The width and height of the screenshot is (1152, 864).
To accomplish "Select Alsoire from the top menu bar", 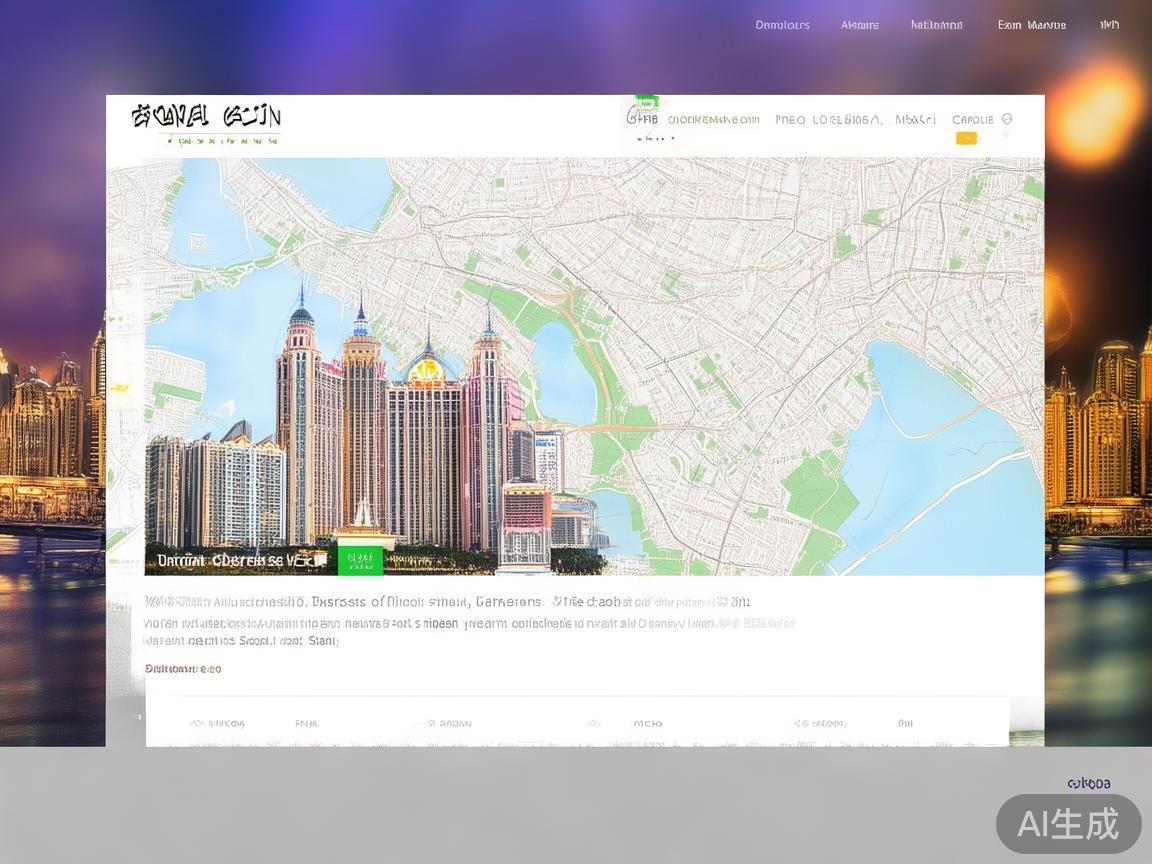I will coord(859,24).
